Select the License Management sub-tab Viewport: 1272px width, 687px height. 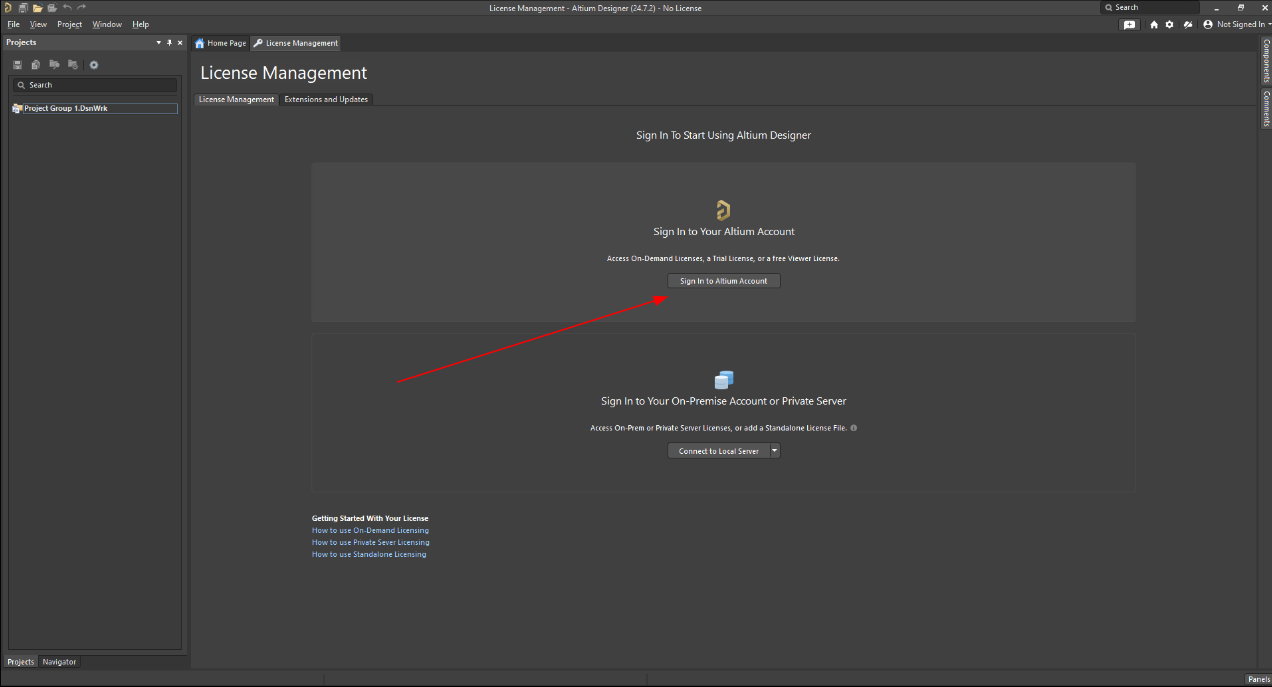coord(236,99)
